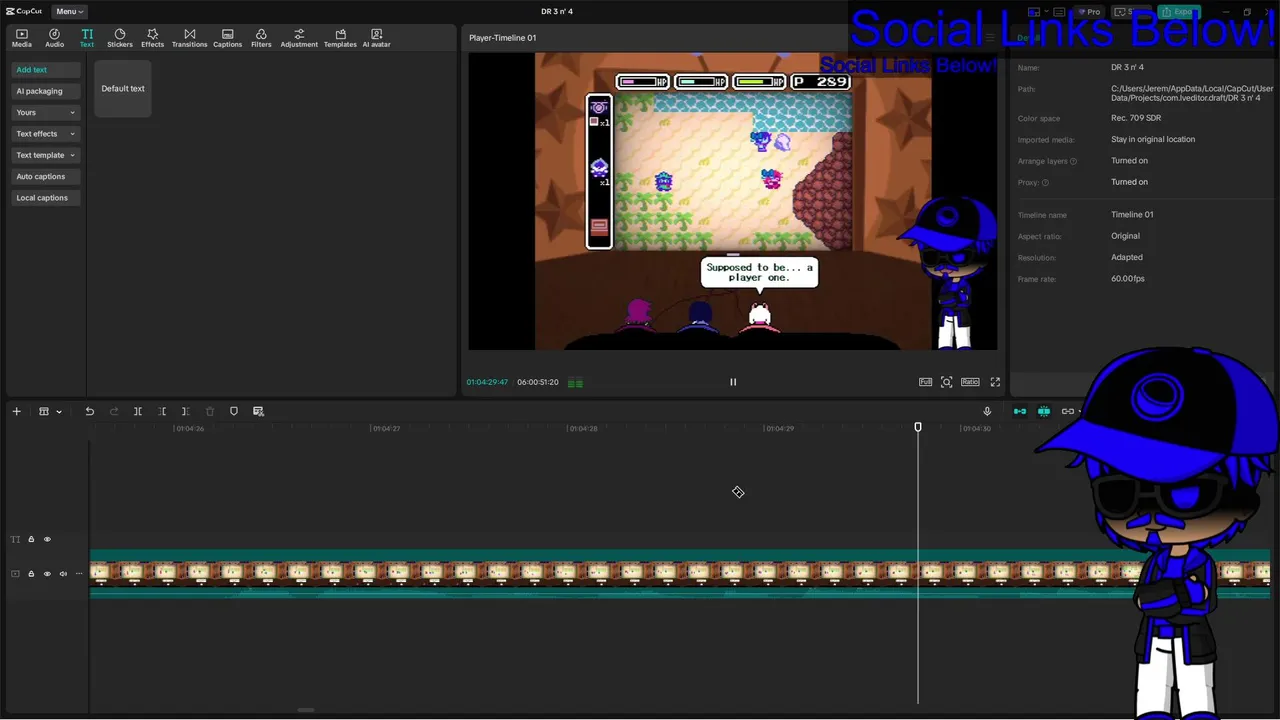This screenshot has height=720, width=1280.
Task: Click the current timecode 01:04:29:47
Action: [x=487, y=382]
